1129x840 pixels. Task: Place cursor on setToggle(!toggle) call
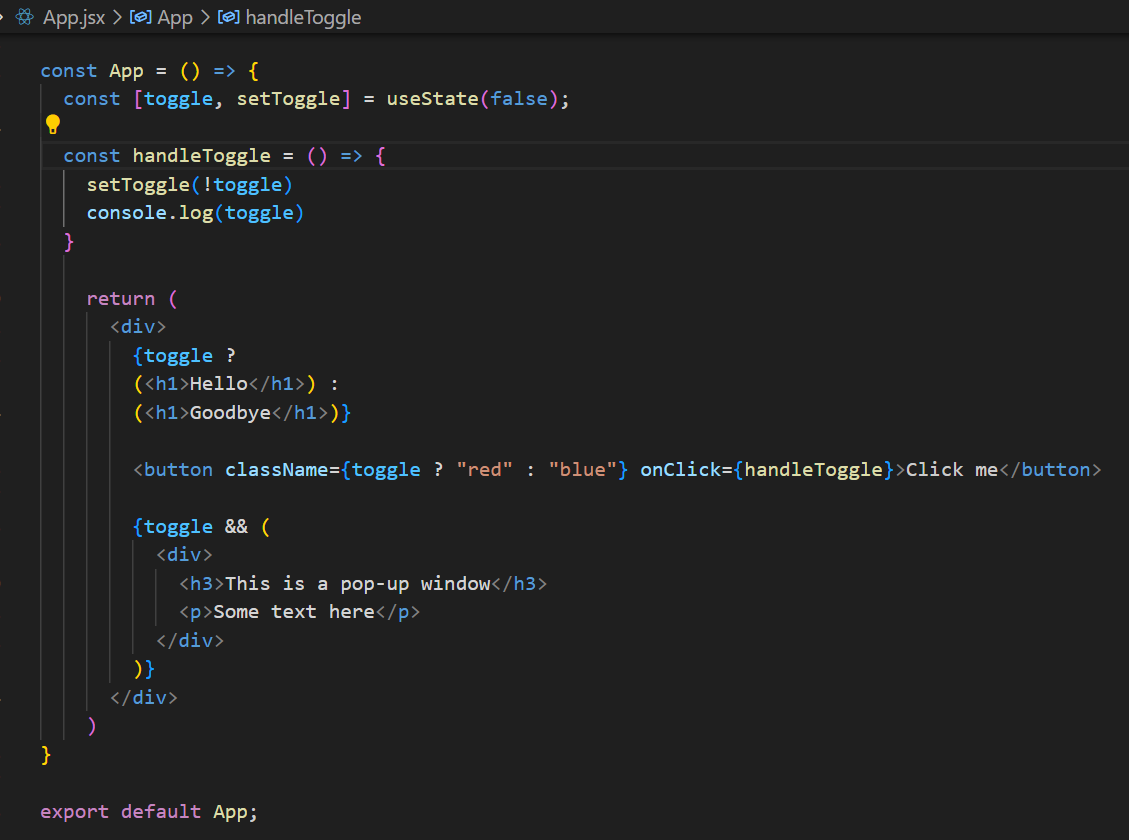point(189,185)
